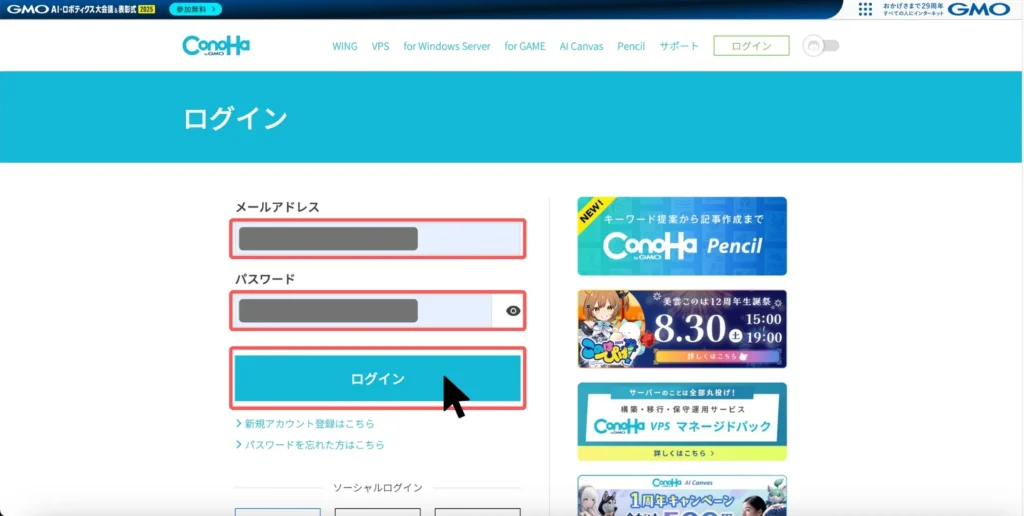Open the Pencil menu item

point(631,46)
